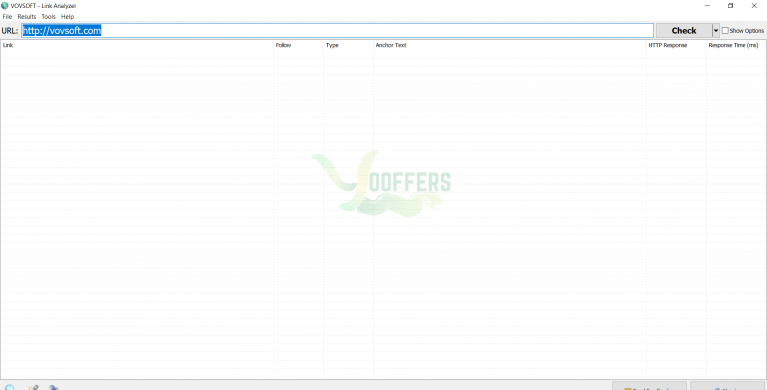This screenshot has height=390, width=767.
Task: Enable the Show Options checkbox
Action: (725, 30)
